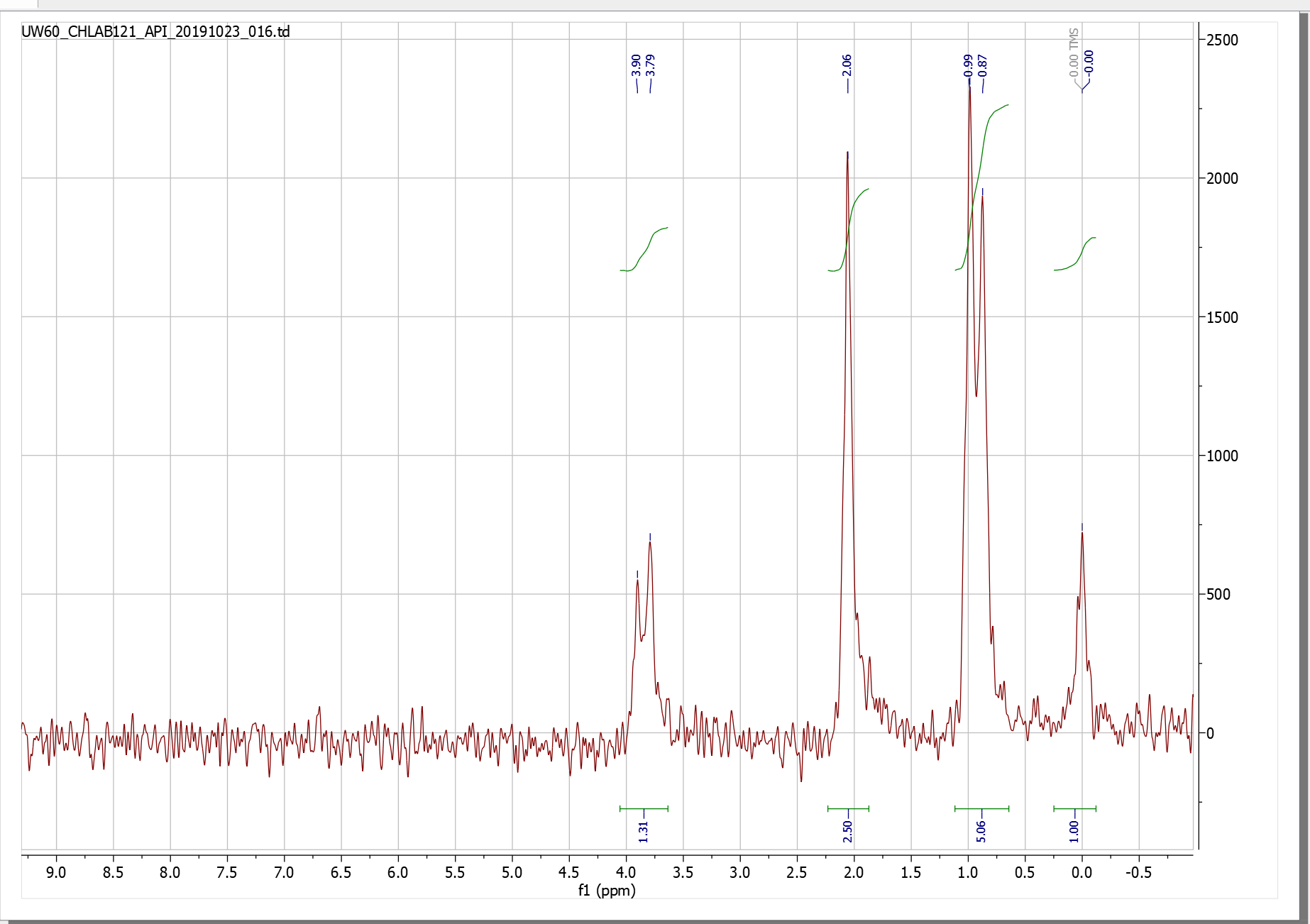Select the peak label 3.90
Image resolution: width=1310 pixels, height=924 pixels.
(x=634, y=65)
